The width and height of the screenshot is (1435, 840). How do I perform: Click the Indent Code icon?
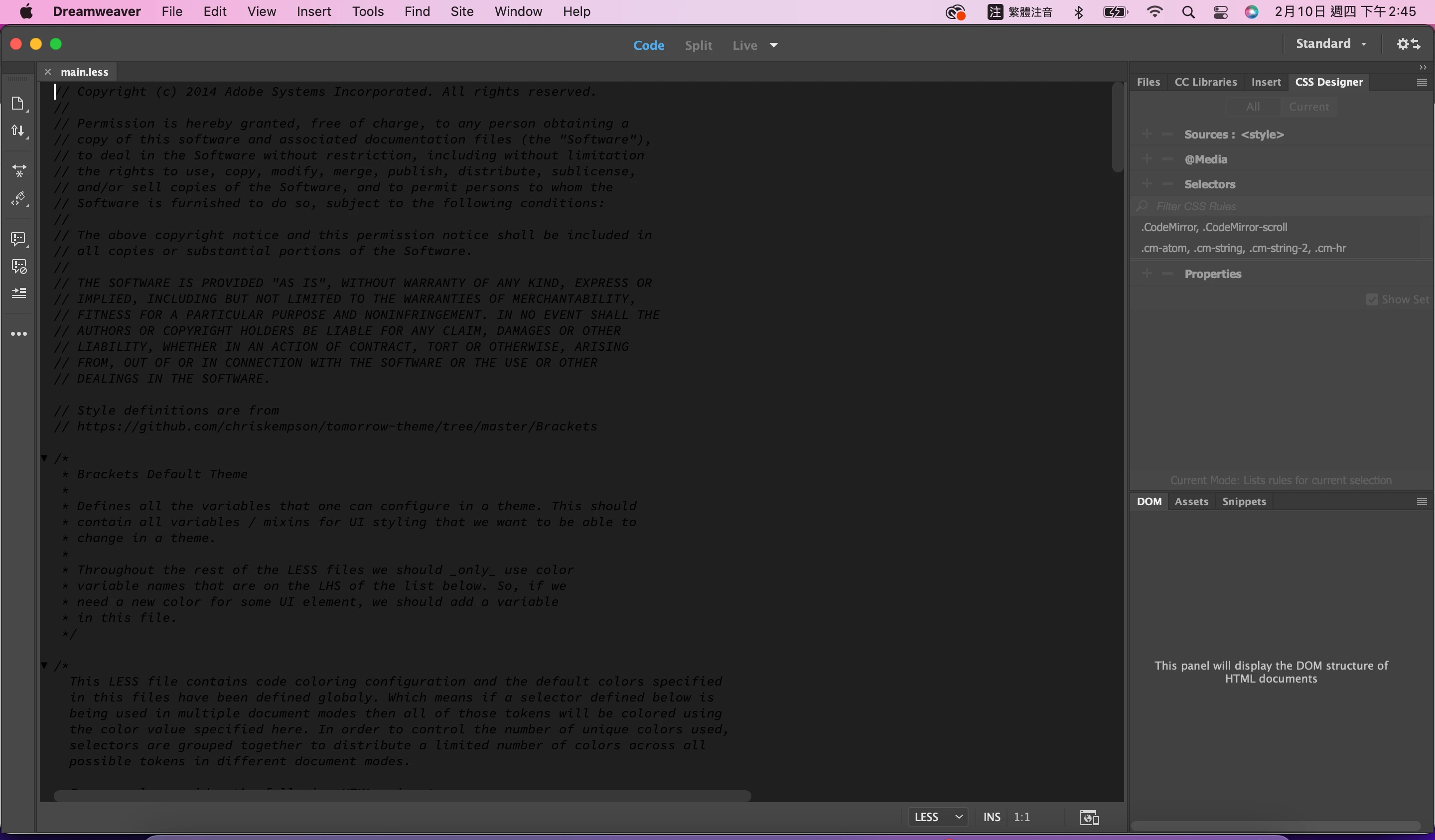(19, 293)
